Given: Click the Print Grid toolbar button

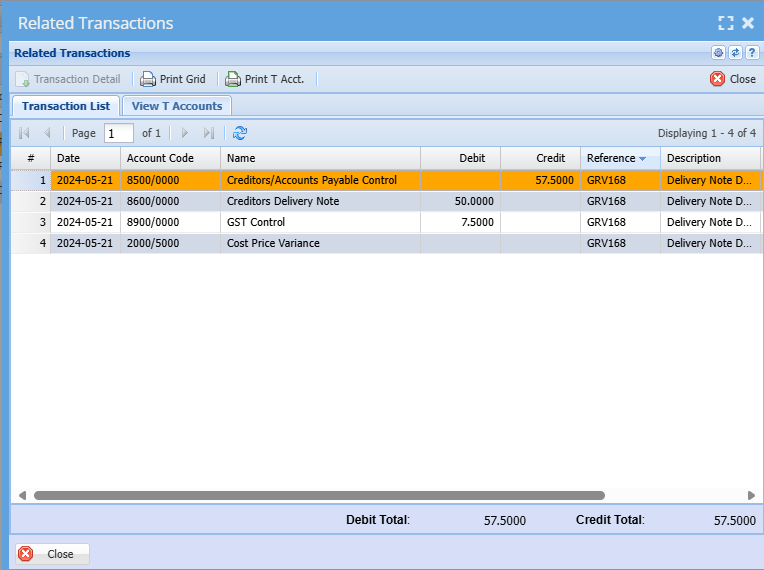Looking at the screenshot, I should tap(173, 79).
